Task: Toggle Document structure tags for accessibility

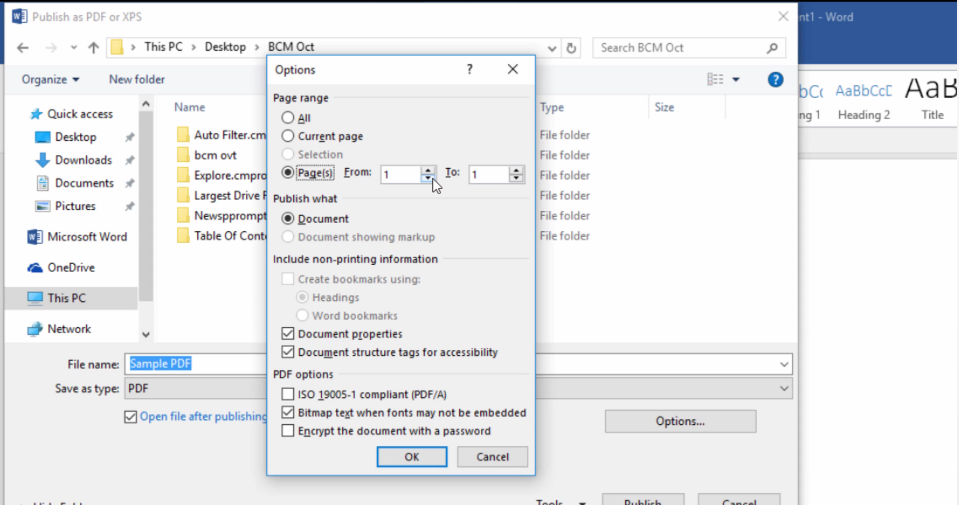Action: click(287, 352)
